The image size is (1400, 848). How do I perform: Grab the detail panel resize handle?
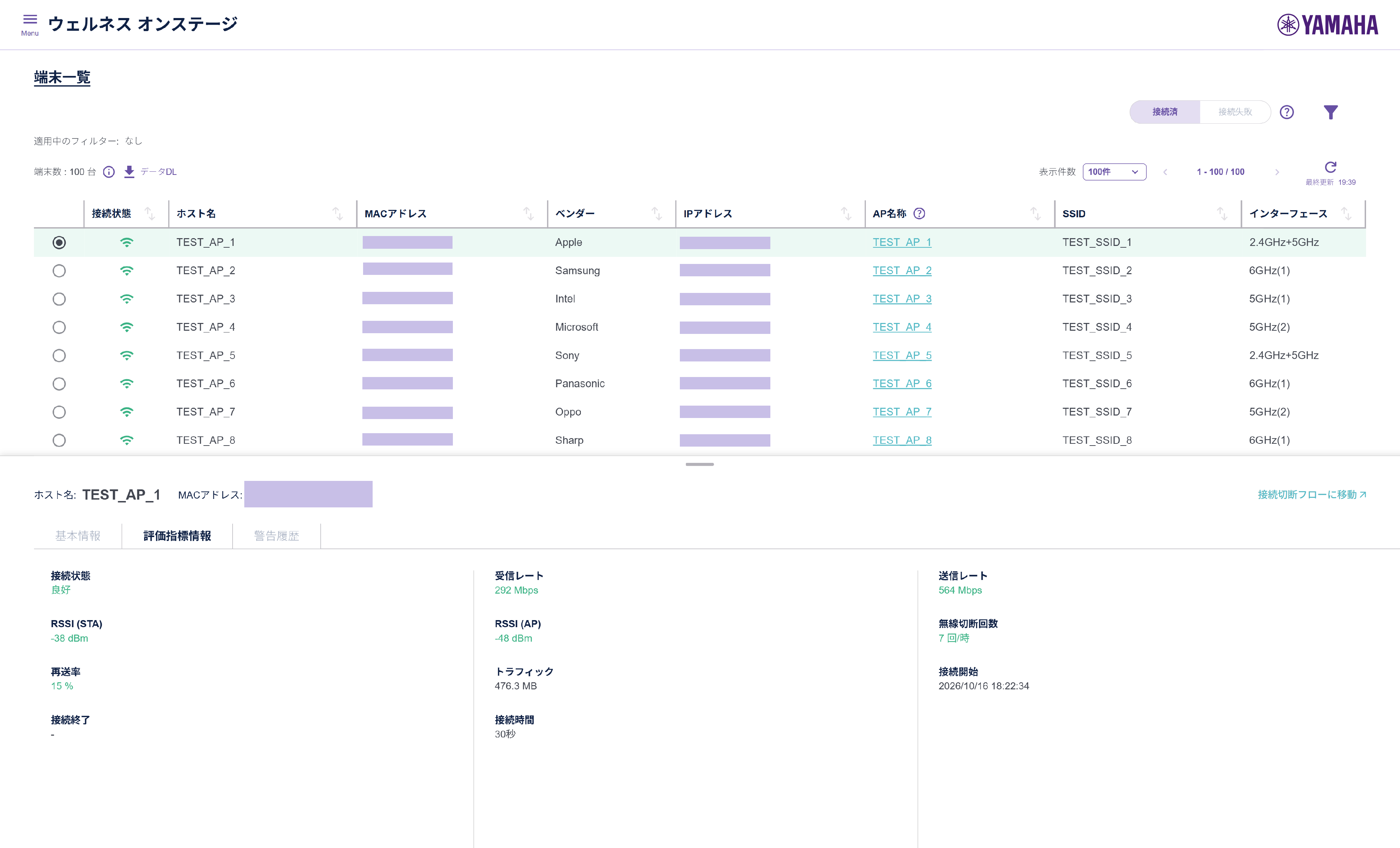pyautogui.click(x=699, y=465)
